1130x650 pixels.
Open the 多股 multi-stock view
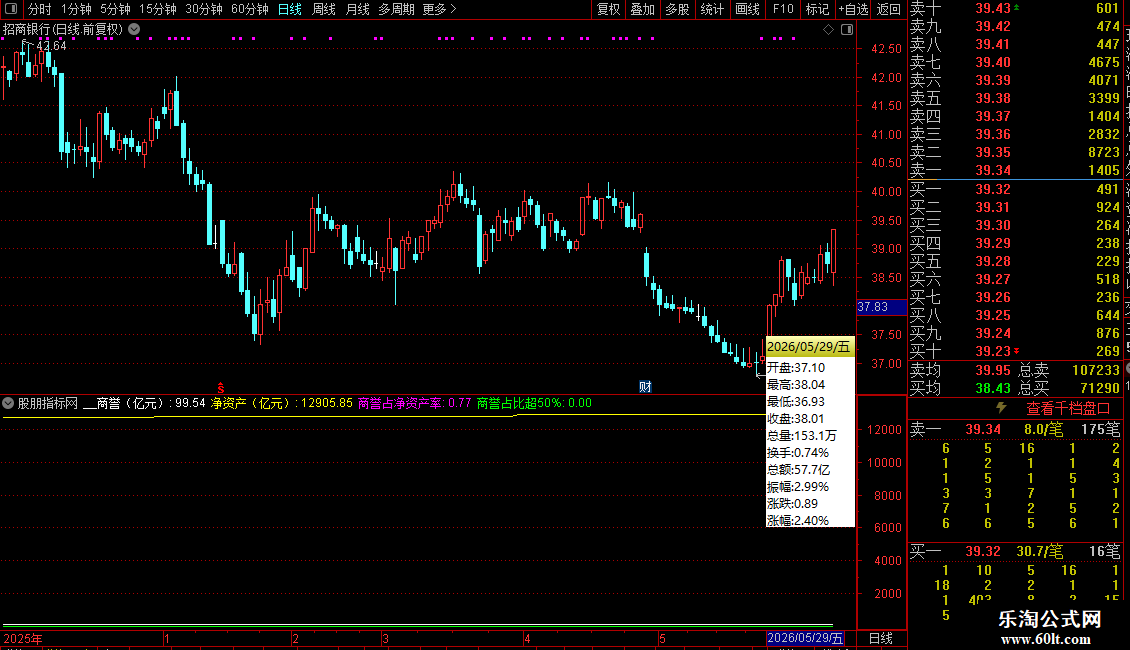677,9
